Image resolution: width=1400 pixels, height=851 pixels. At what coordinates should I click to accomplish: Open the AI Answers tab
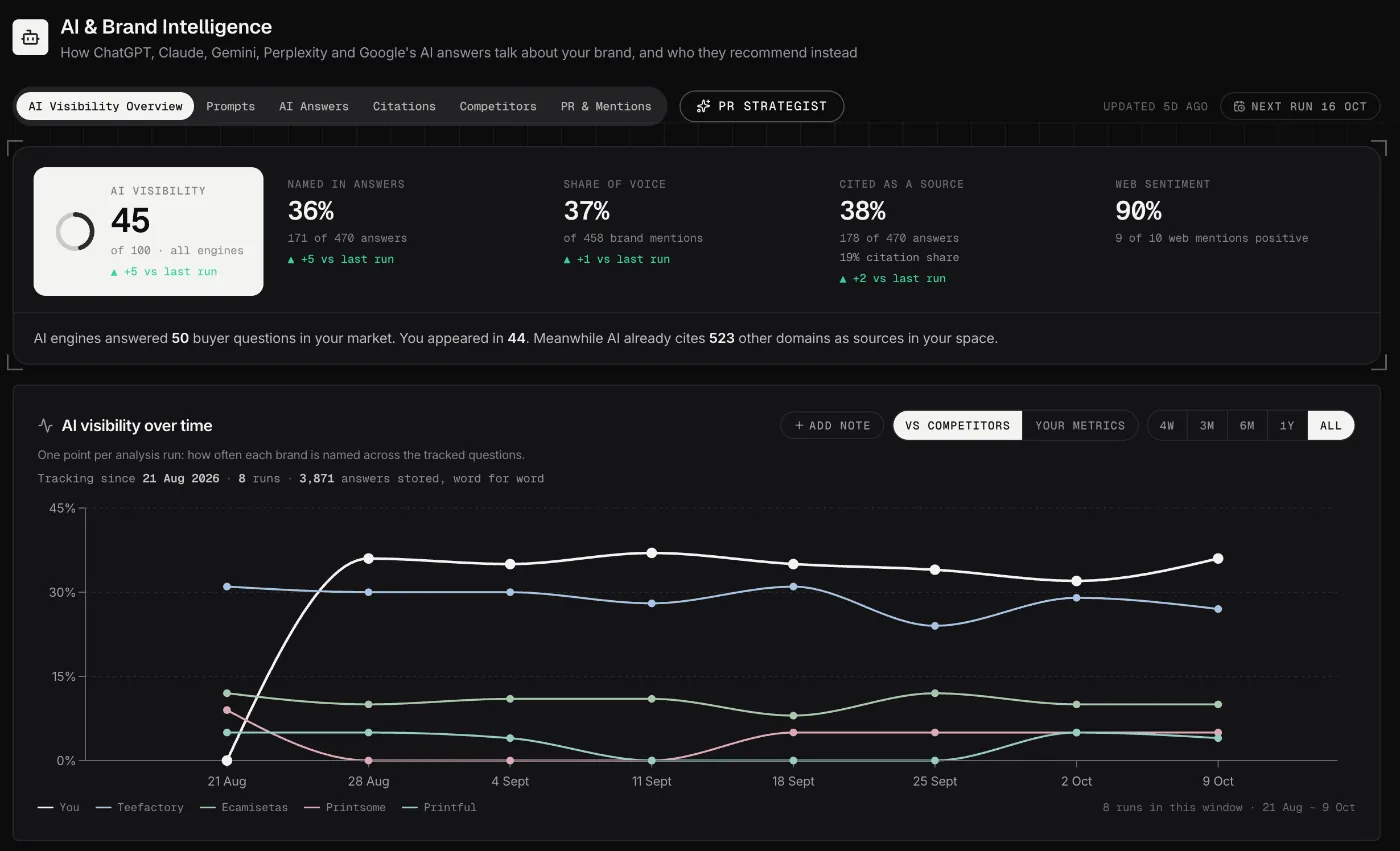[314, 106]
